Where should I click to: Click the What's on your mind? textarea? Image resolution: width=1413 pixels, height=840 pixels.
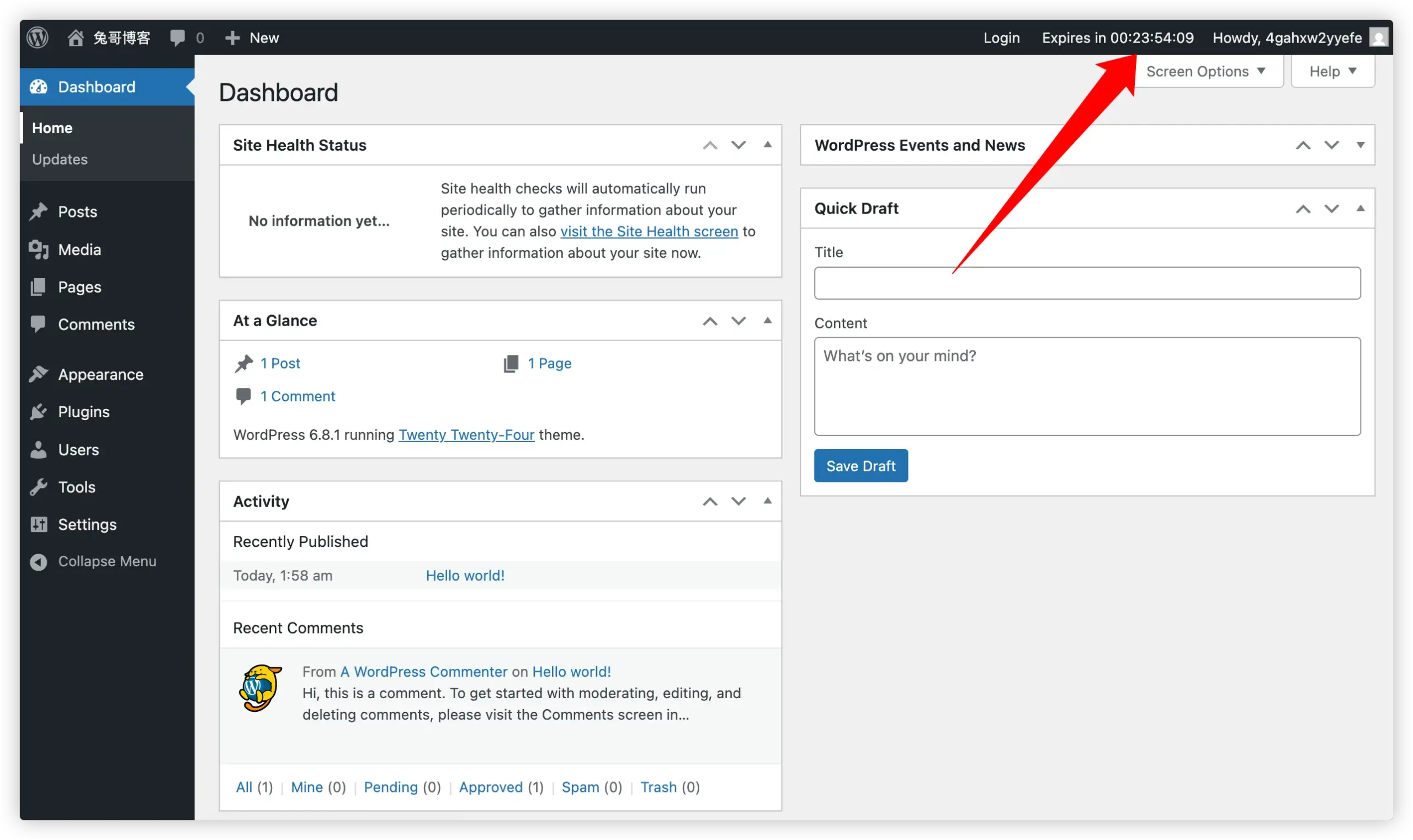(x=1087, y=386)
